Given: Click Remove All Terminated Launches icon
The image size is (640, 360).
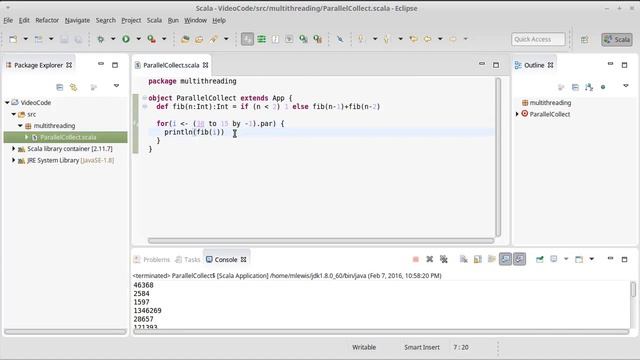Looking at the screenshot, I should tap(444, 259).
